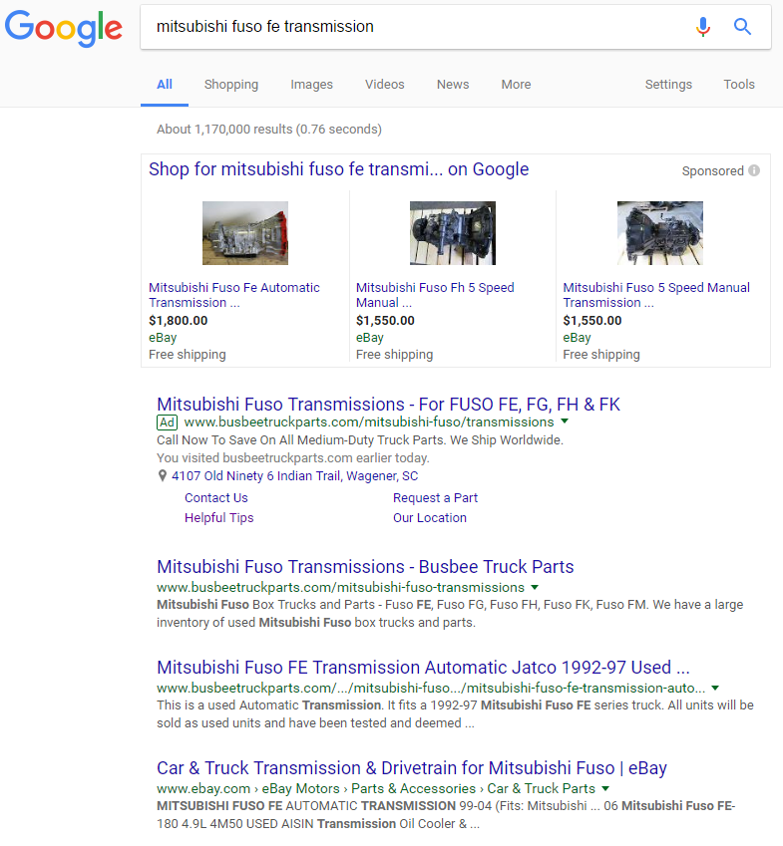Click the blue search magnifier icon
Viewport: 783px width, 846px height.
[743, 26]
